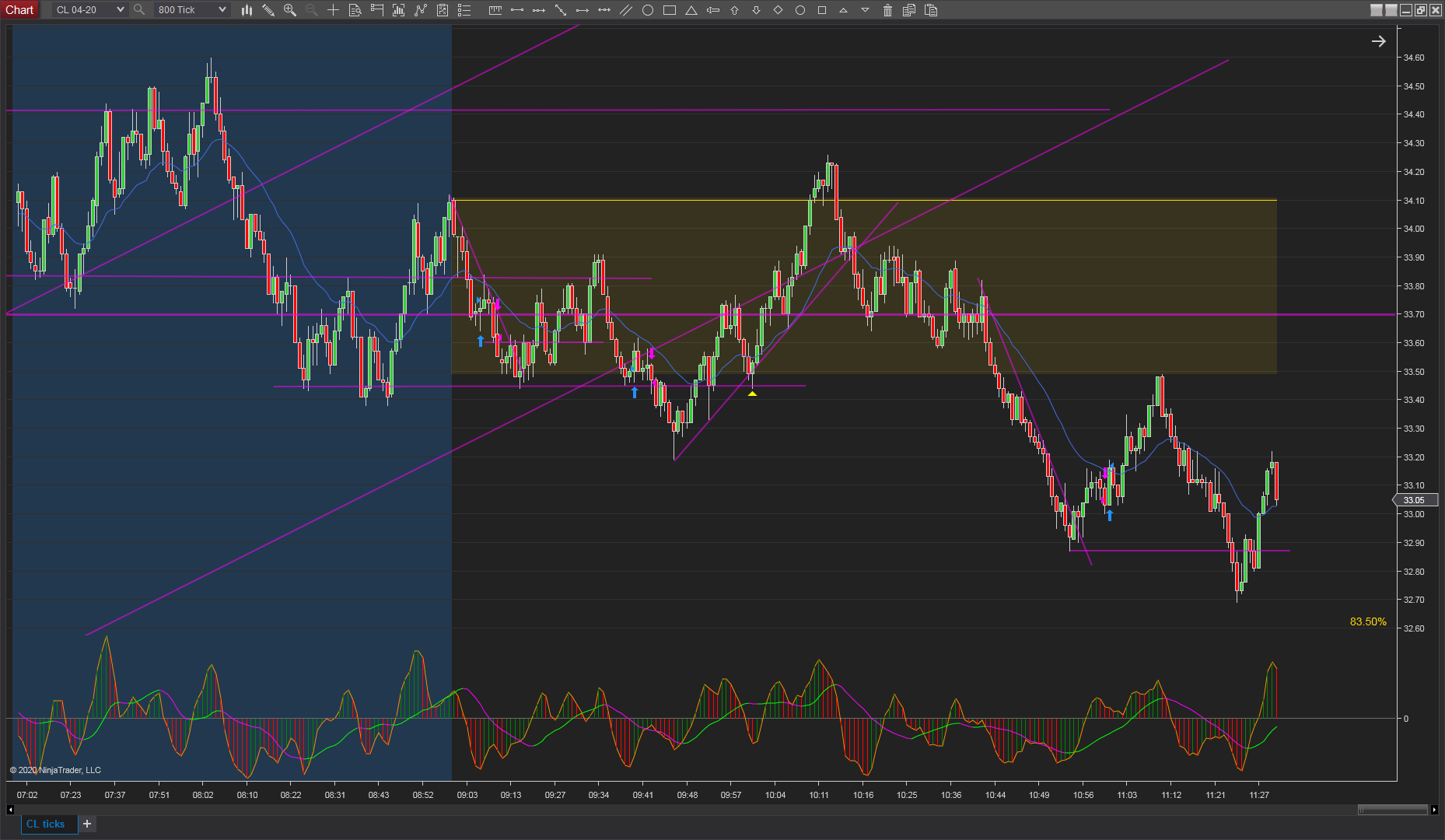Select the horizontal extended line tool
The width and height of the screenshot is (1445, 840).
pos(604,10)
